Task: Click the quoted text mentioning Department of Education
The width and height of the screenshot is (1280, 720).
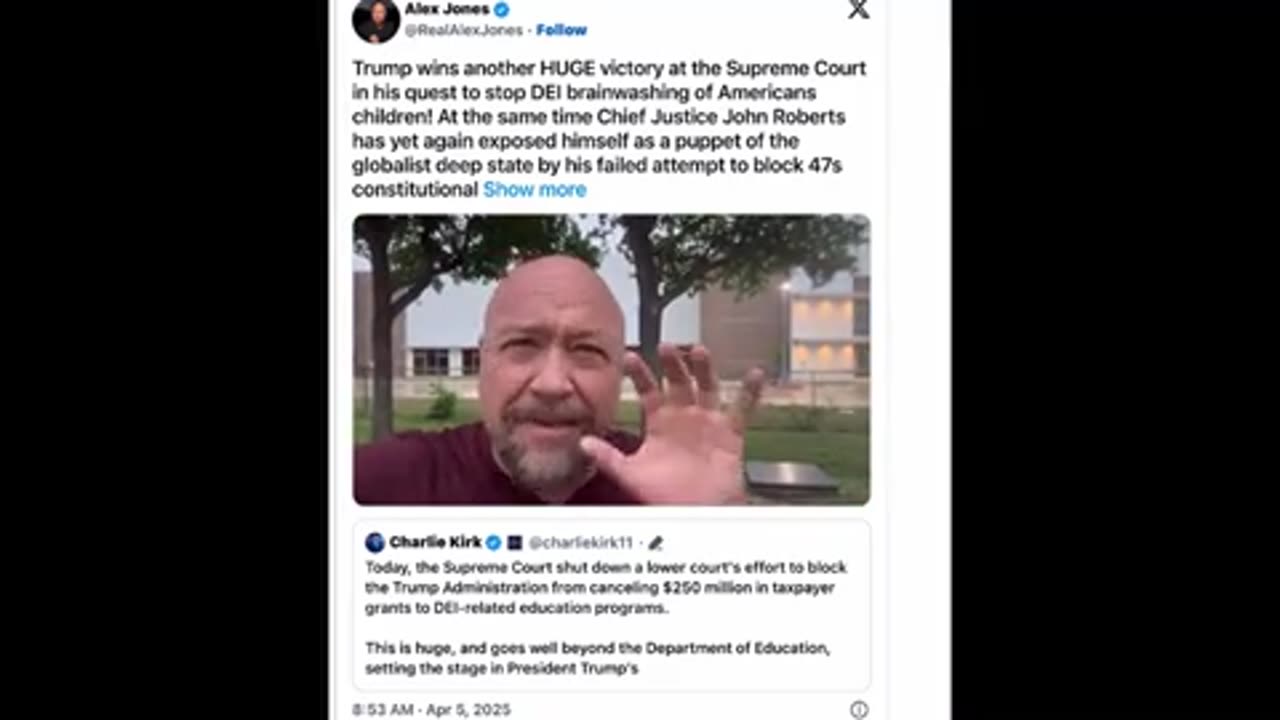Action: point(597,658)
